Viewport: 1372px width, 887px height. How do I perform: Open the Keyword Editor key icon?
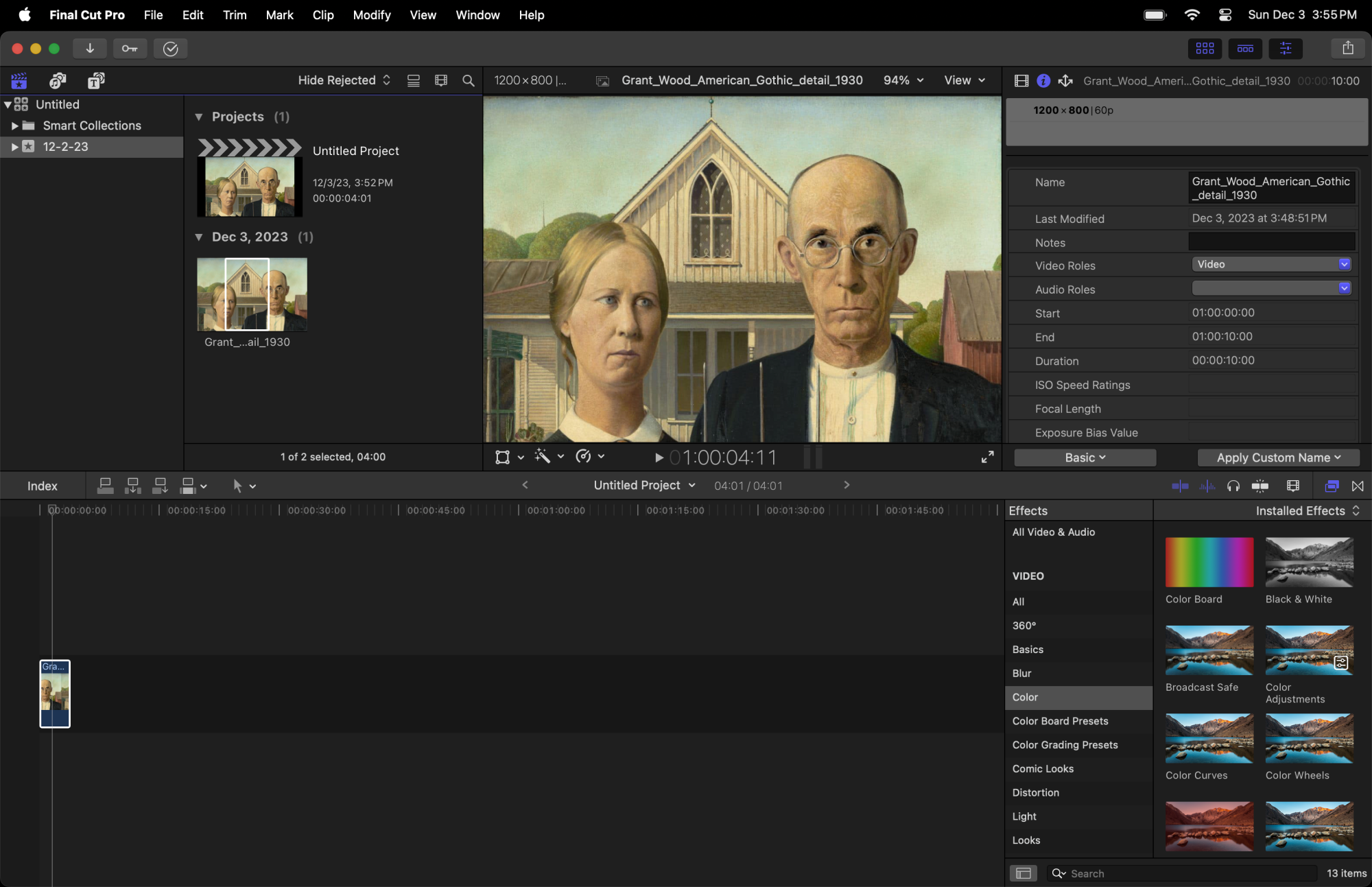click(x=130, y=48)
